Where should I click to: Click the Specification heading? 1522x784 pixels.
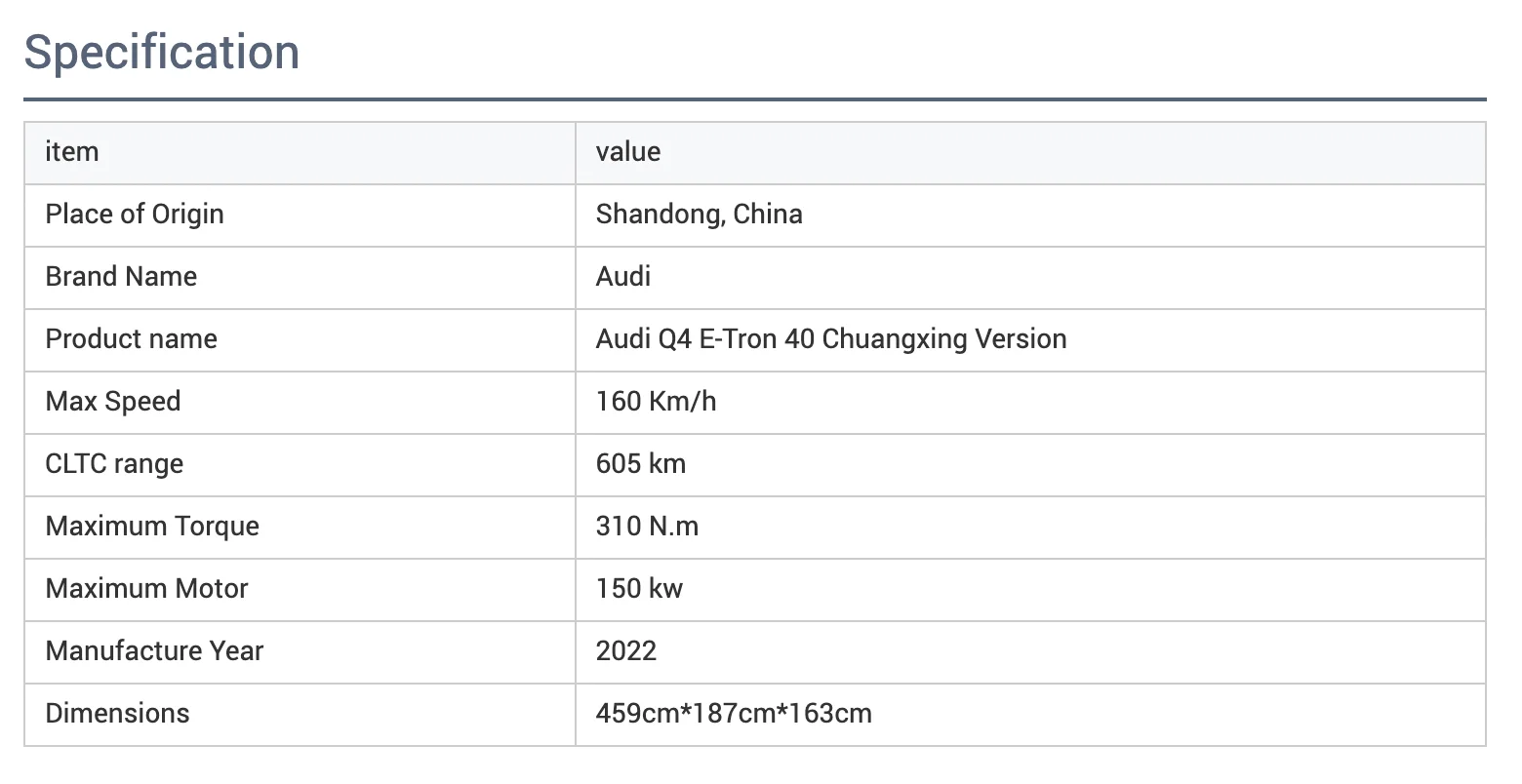[x=162, y=53]
